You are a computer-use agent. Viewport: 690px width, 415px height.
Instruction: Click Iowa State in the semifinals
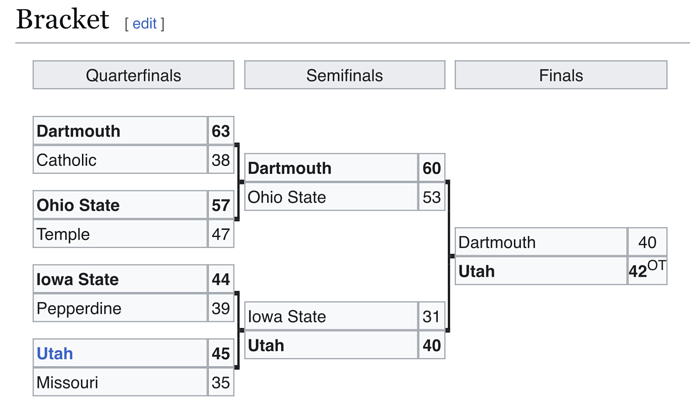point(331,316)
